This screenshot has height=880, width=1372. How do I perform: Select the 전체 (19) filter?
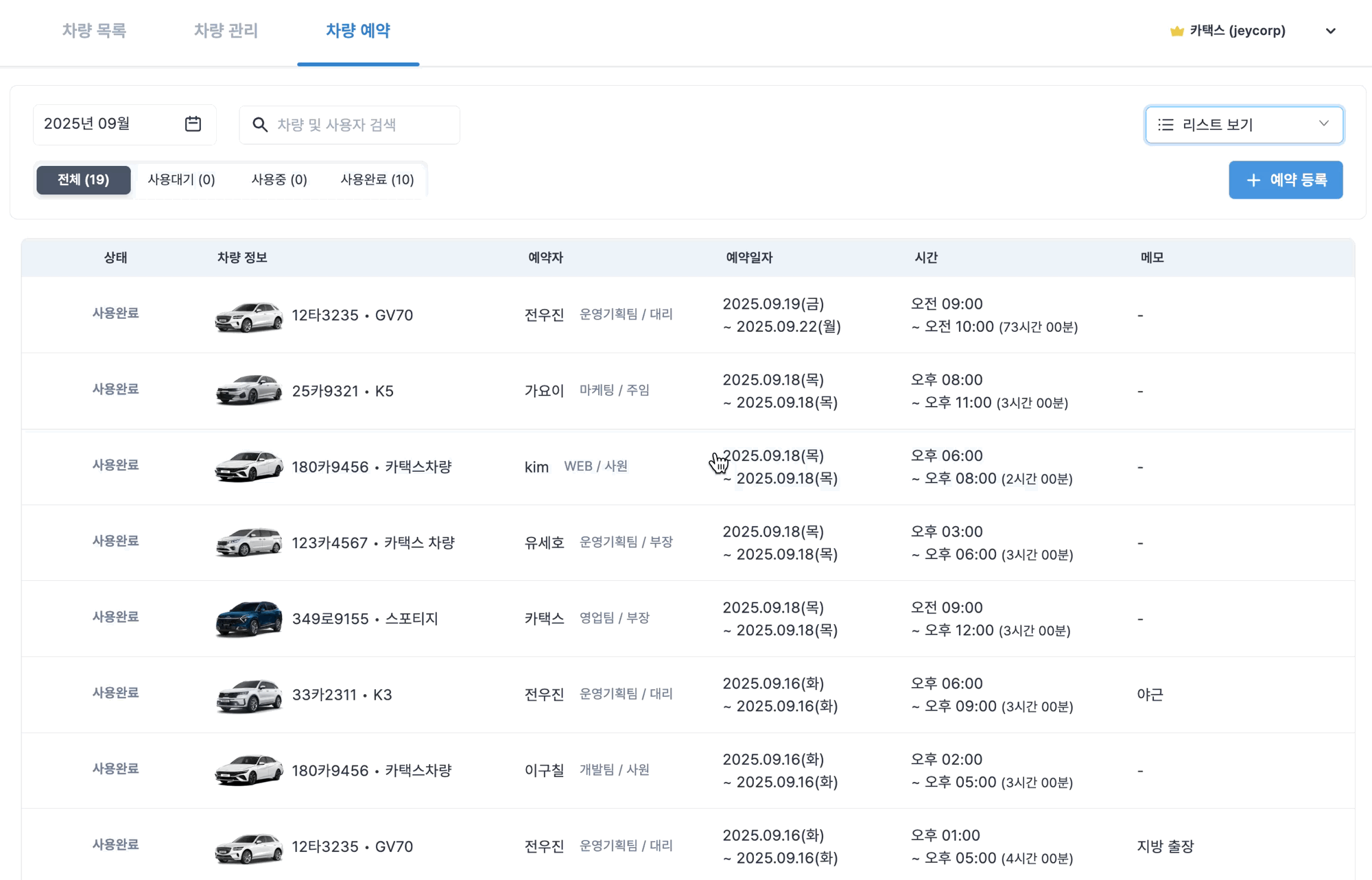(x=84, y=180)
